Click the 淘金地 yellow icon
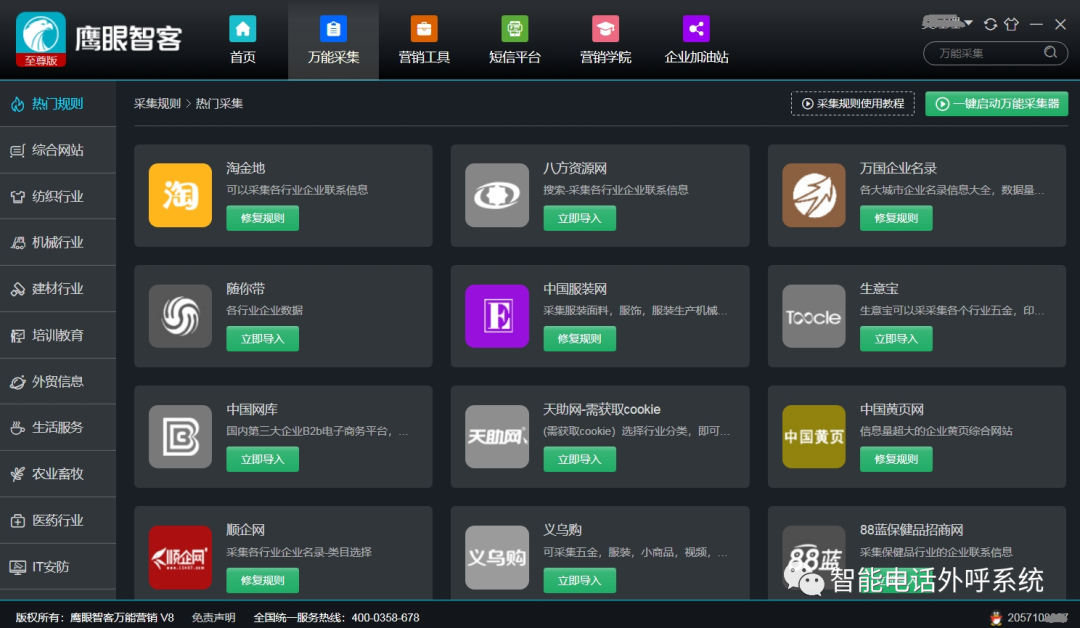This screenshot has height=628, width=1080. (180, 195)
